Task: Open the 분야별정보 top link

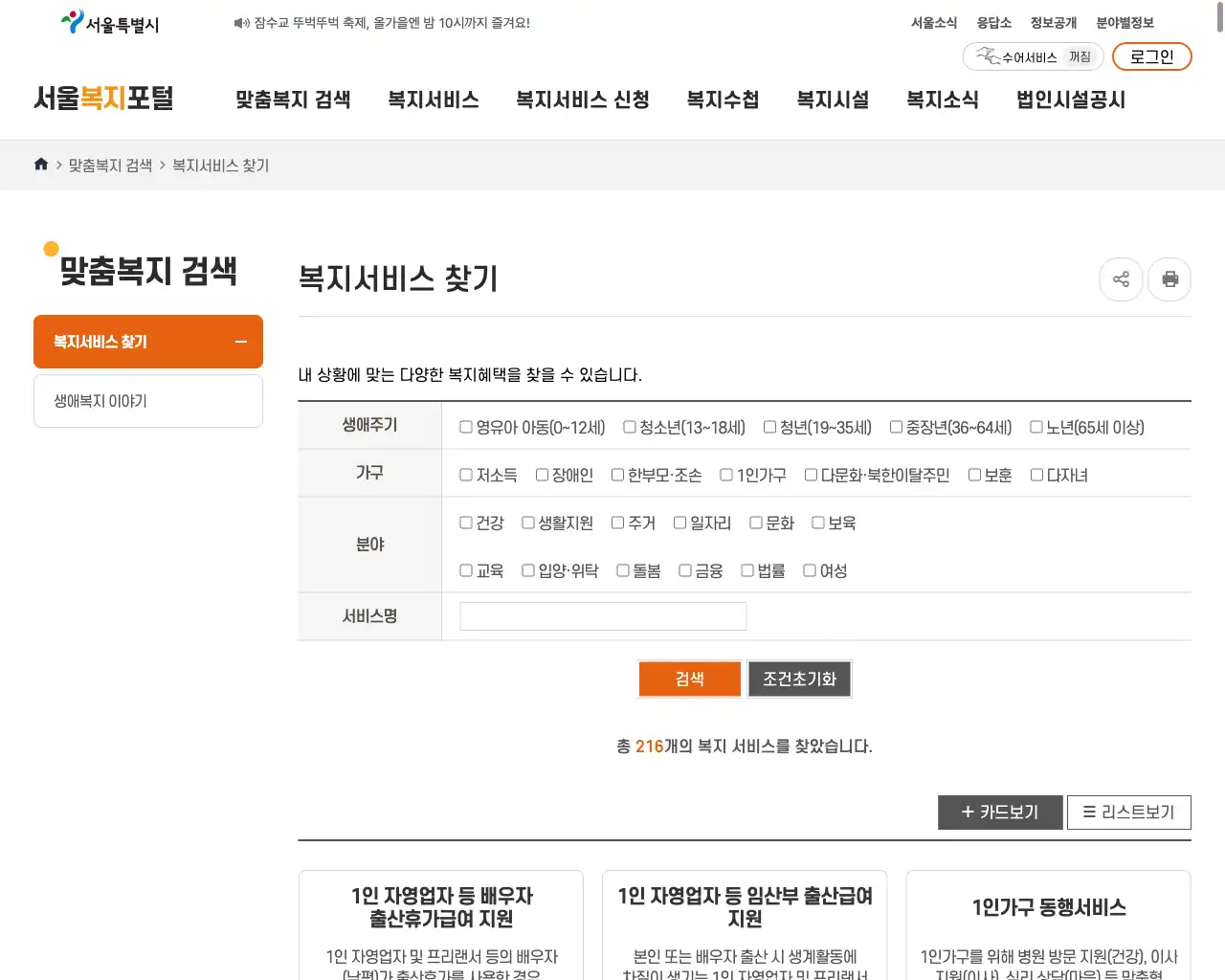Action: (1125, 23)
